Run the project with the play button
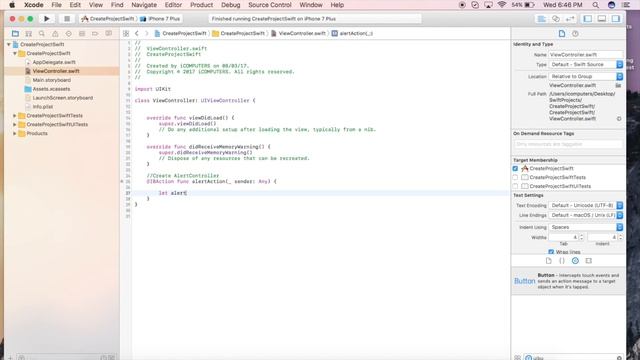The width and height of the screenshot is (640, 360). [47, 19]
